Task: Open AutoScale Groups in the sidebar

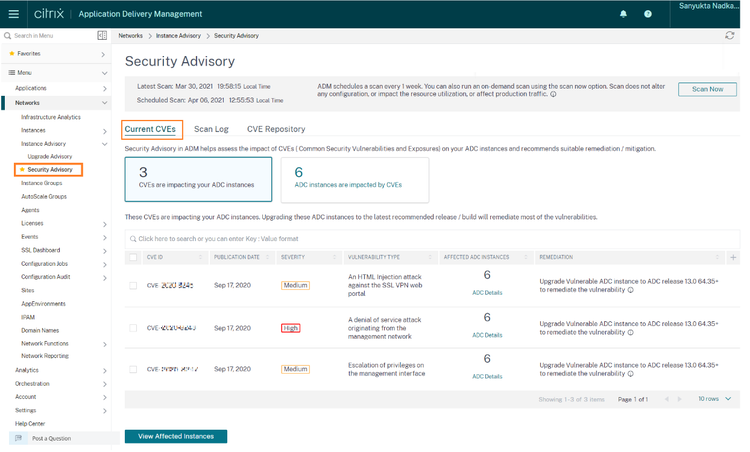Action: 44,197
